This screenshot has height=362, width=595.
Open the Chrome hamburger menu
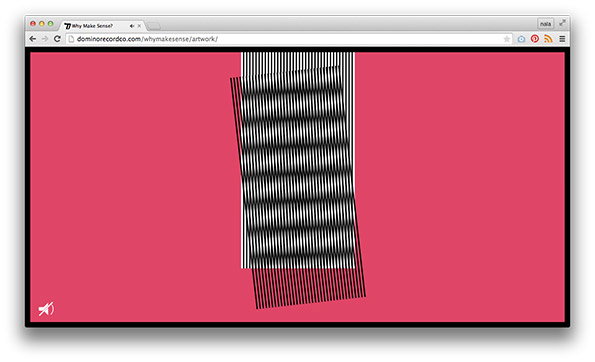(x=562, y=39)
